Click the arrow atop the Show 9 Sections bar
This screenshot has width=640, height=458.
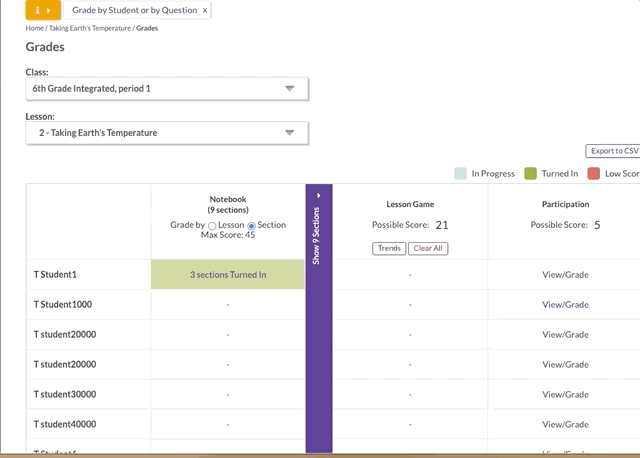[x=319, y=195]
